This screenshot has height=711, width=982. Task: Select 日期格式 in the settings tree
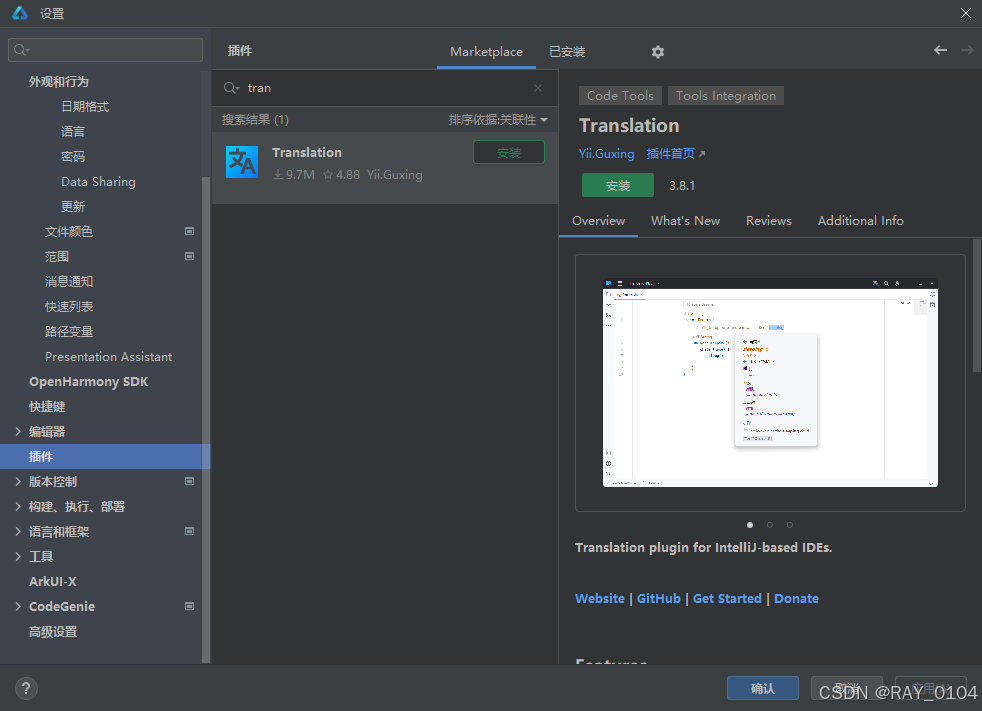(85, 106)
